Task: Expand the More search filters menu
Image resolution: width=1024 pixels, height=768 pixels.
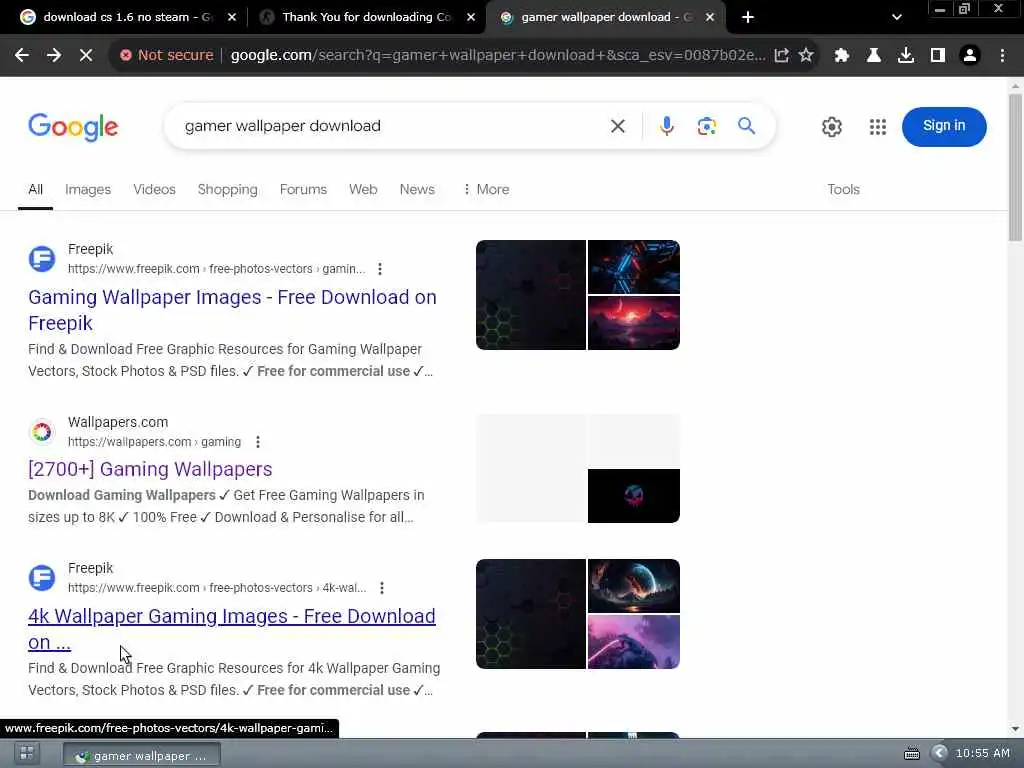Action: click(x=486, y=189)
